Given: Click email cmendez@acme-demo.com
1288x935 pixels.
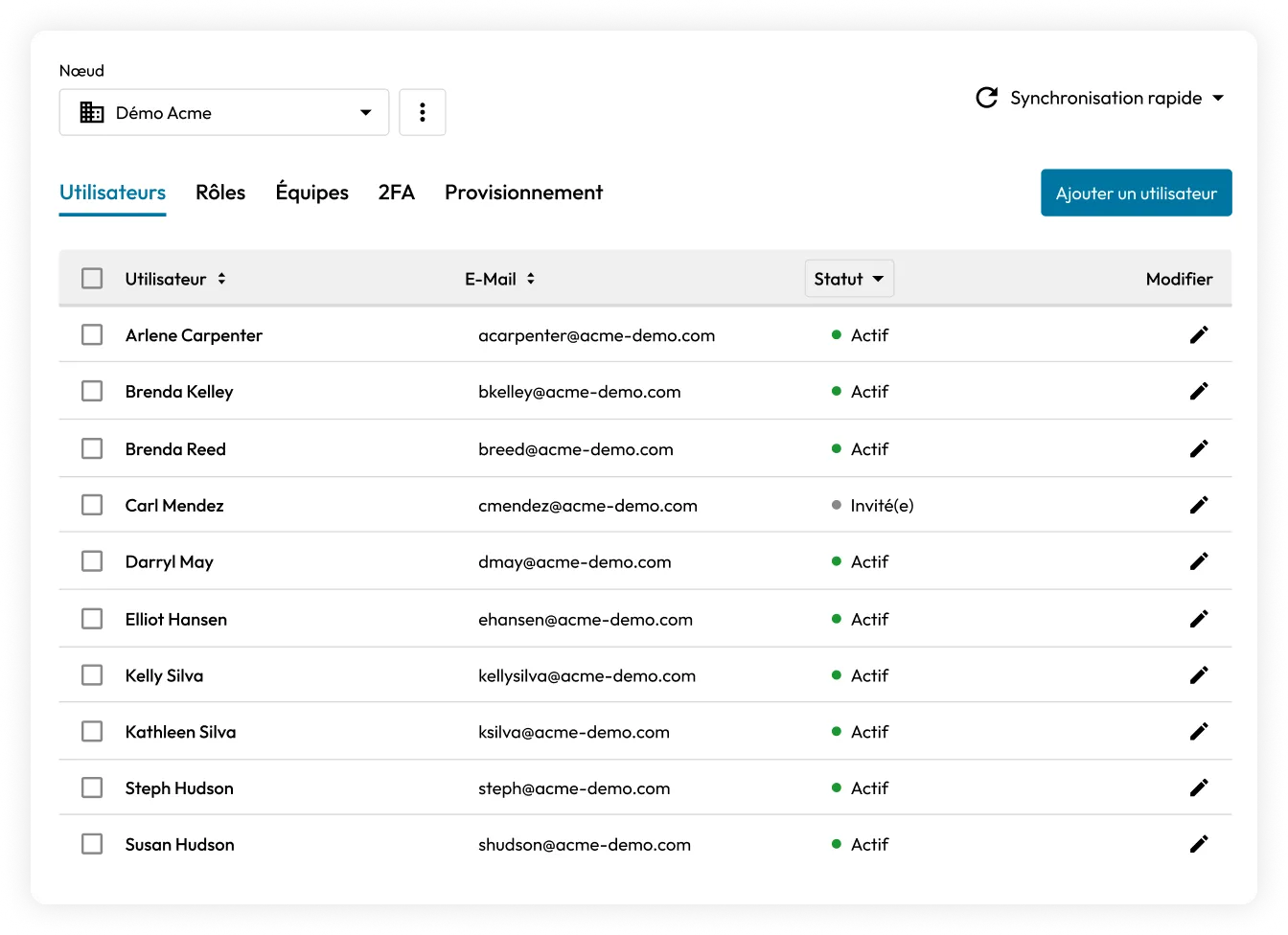Looking at the screenshot, I should coord(587,506).
